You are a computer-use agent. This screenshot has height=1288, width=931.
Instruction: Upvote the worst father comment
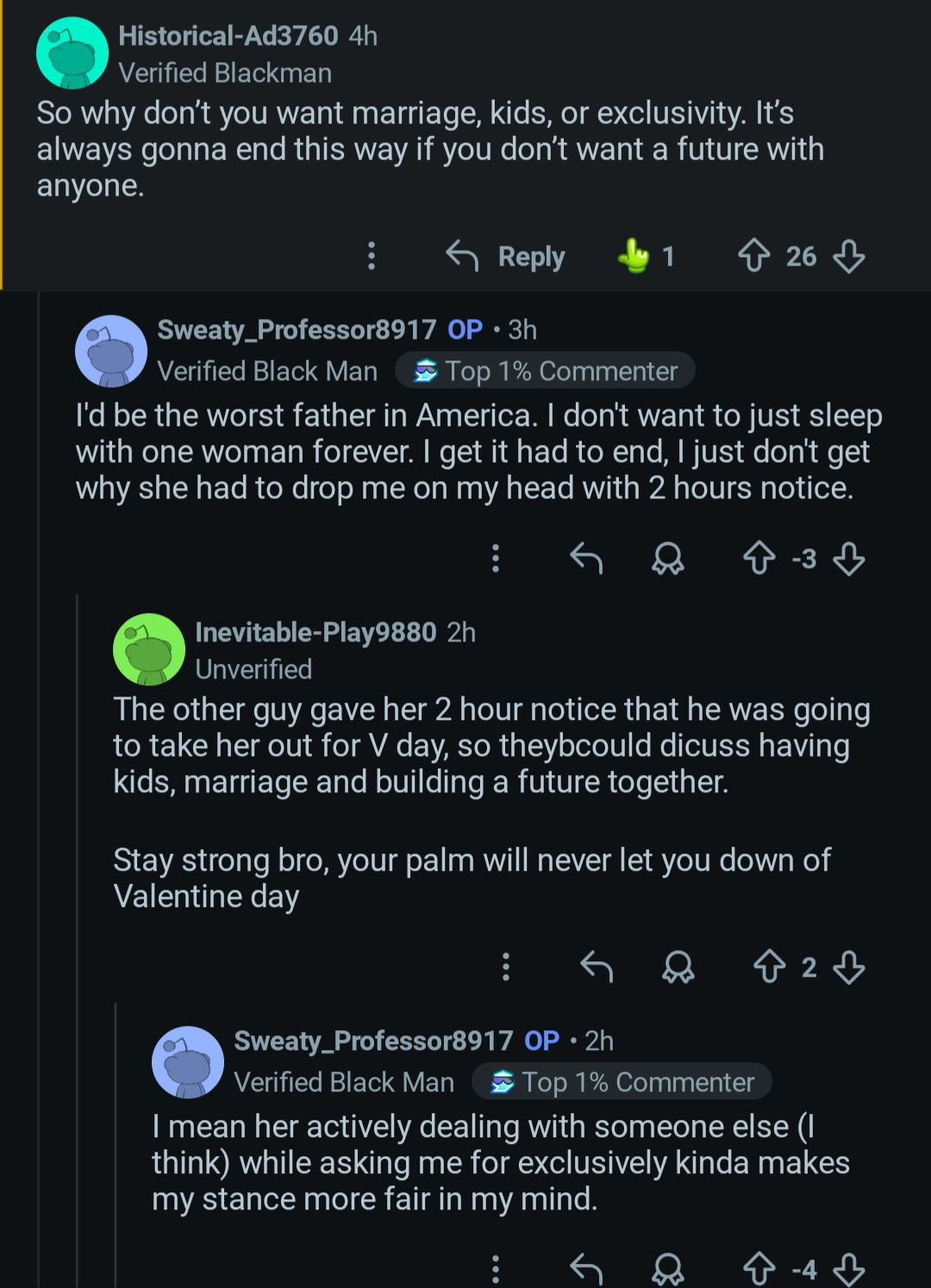pos(759,559)
